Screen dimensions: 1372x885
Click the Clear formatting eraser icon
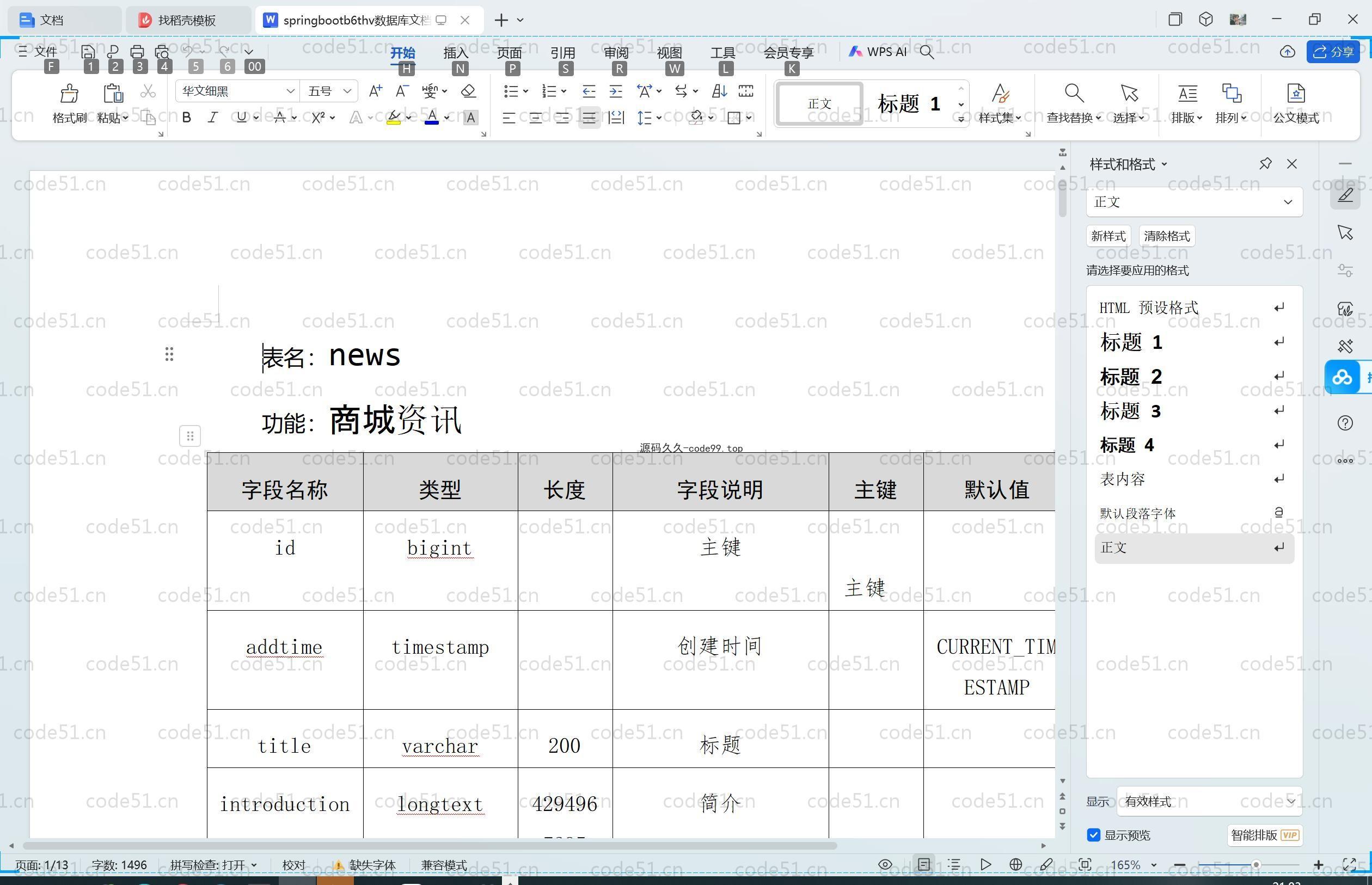[468, 91]
